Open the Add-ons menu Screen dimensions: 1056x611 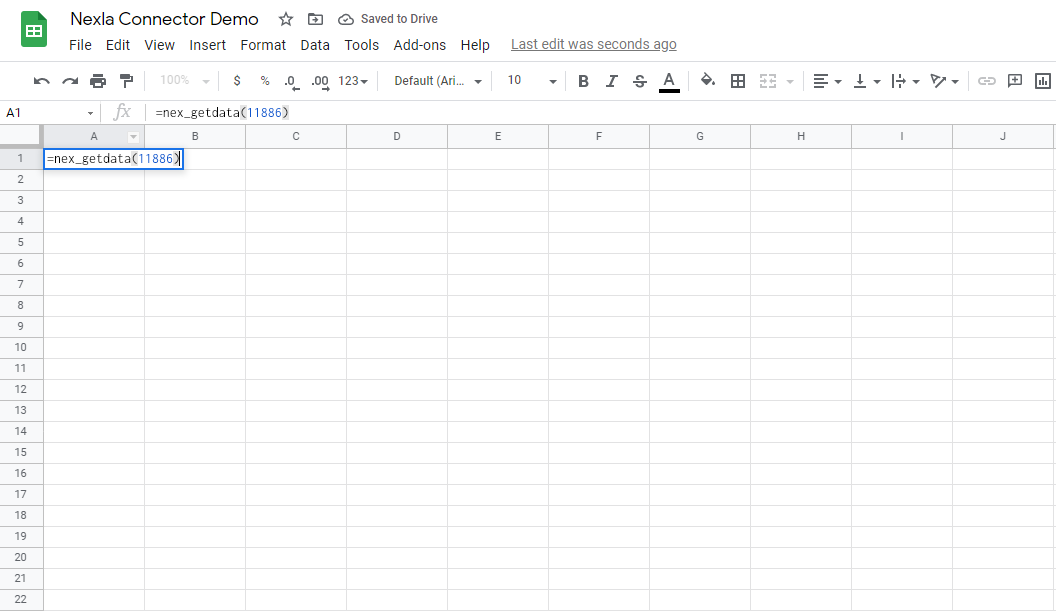click(x=420, y=45)
